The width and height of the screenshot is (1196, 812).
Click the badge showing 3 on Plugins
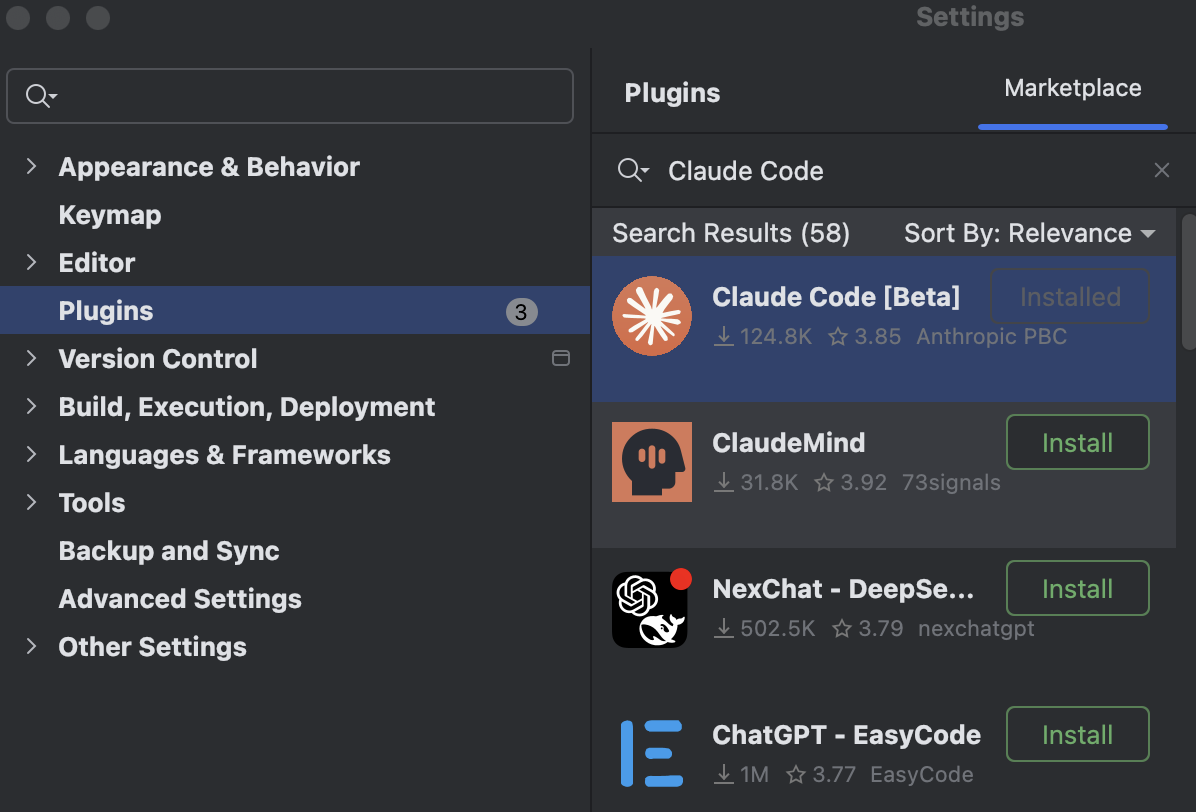pyautogui.click(x=524, y=310)
